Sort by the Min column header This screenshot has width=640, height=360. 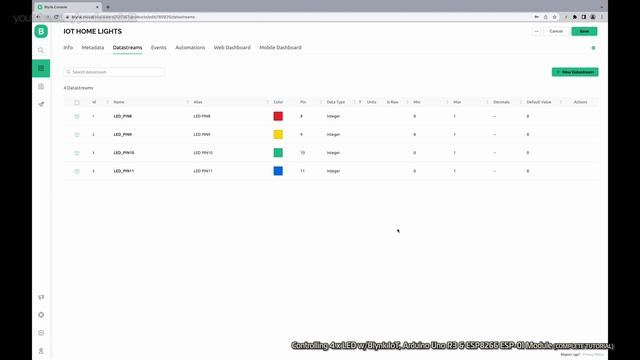click(417, 102)
